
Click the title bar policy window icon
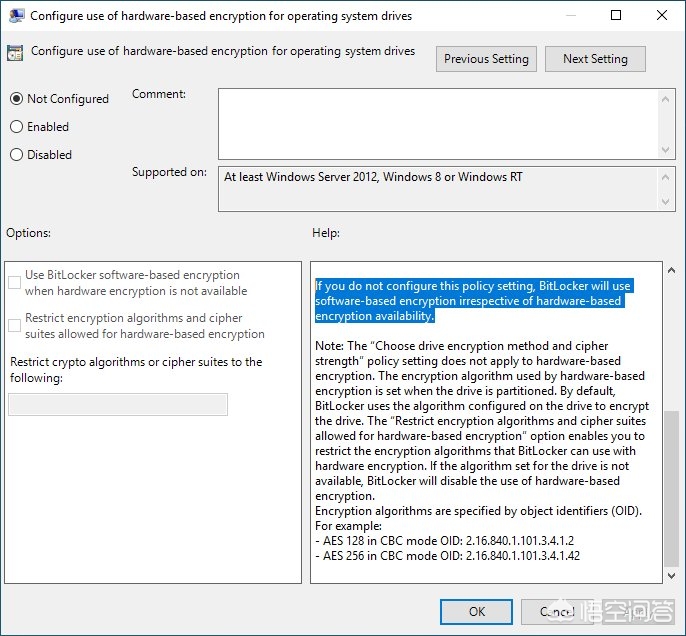[x=16, y=16]
